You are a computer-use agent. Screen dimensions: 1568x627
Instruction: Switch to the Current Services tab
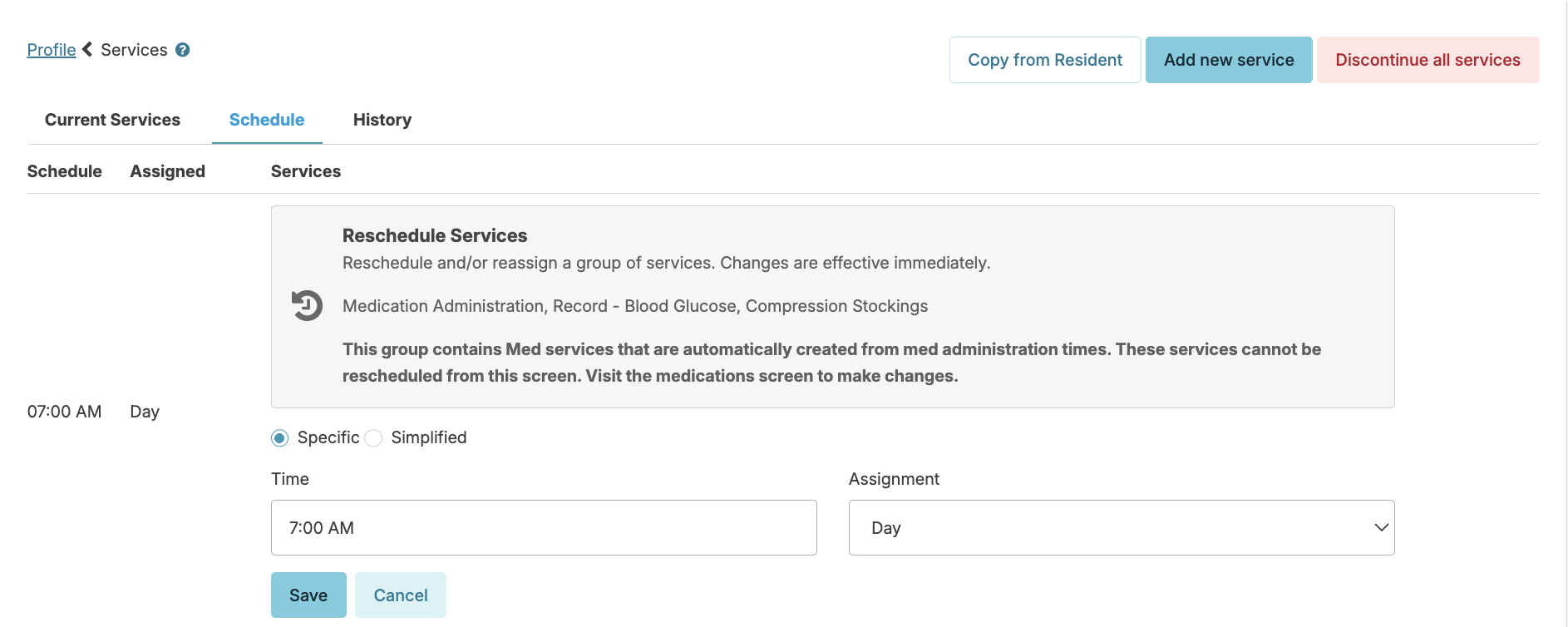(x=112, y=120)
